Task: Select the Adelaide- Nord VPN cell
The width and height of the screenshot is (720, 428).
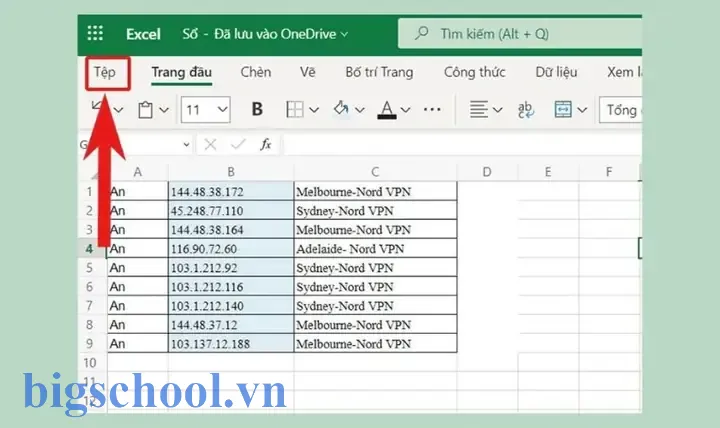Action: (375, 249)
